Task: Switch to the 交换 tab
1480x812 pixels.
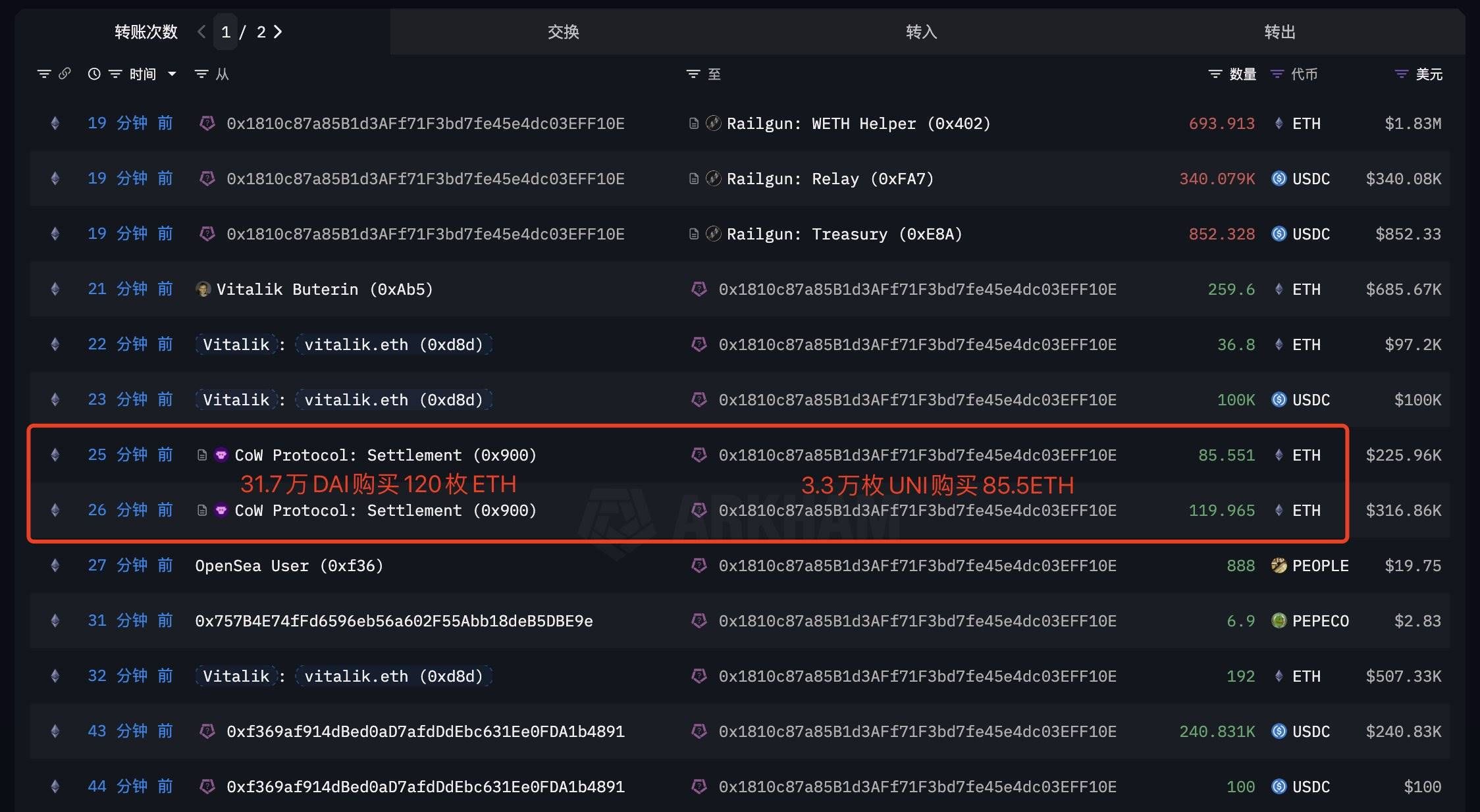Action: click(563, 32)
